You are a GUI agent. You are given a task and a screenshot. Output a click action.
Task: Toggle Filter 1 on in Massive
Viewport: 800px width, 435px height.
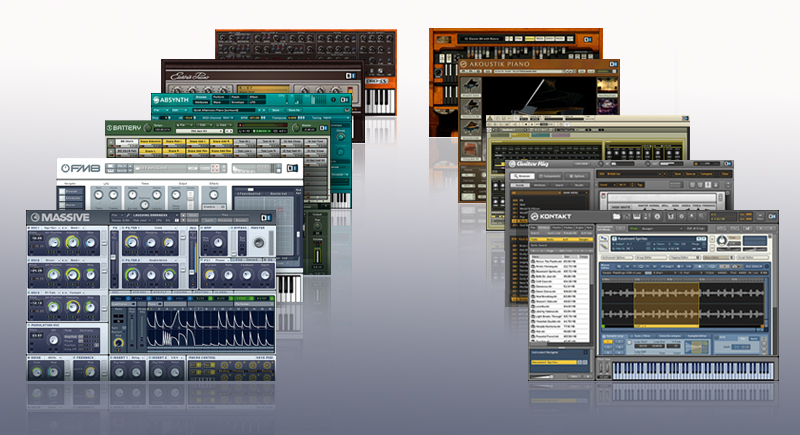[123, 228]
